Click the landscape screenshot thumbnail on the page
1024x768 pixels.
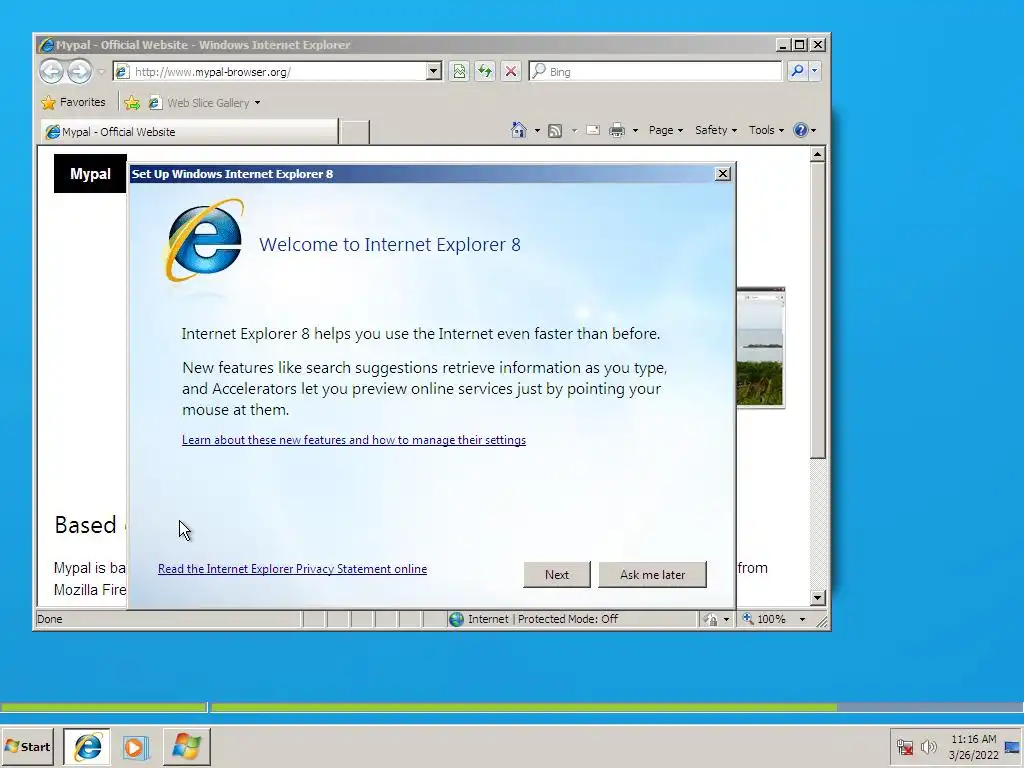[761, 347]
